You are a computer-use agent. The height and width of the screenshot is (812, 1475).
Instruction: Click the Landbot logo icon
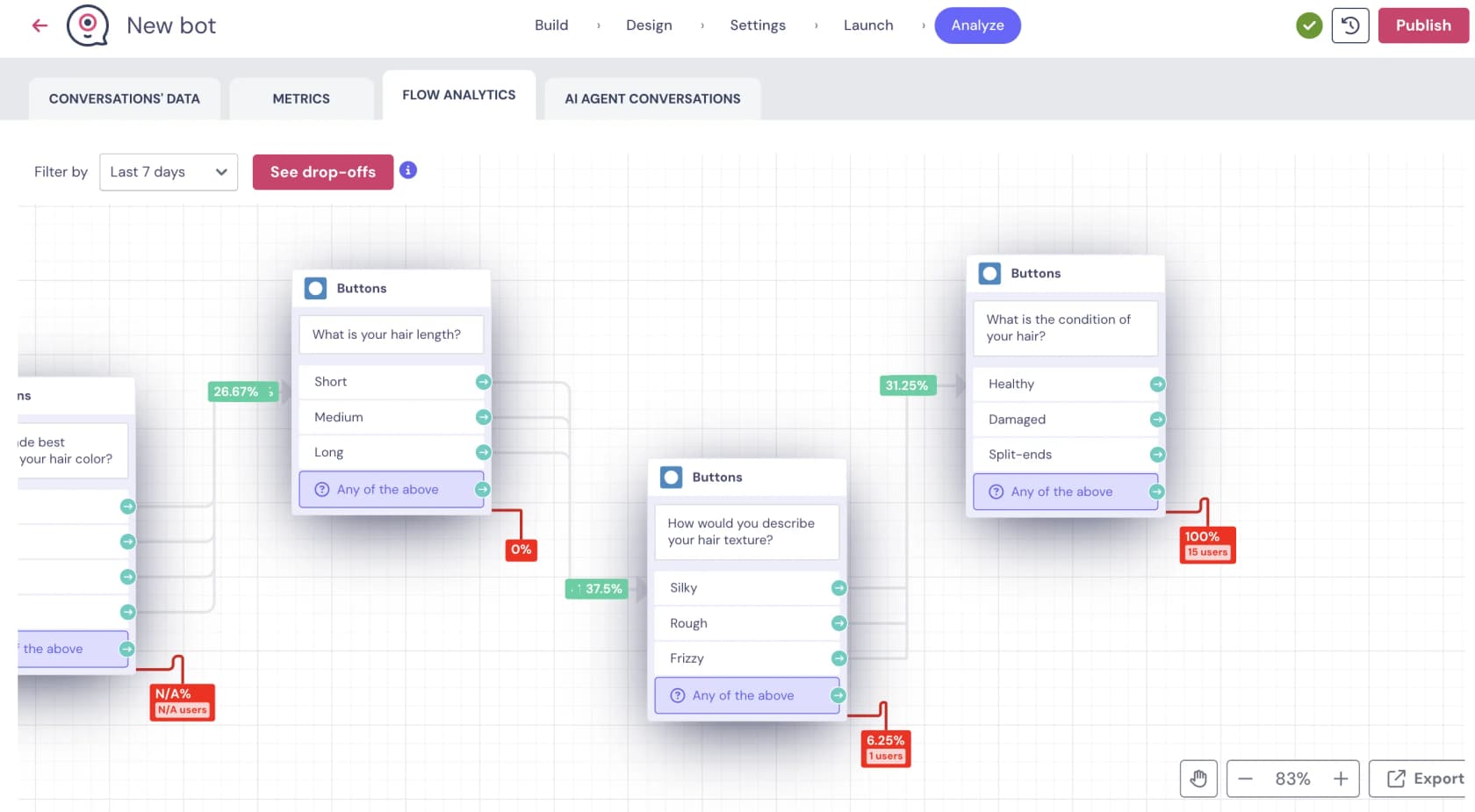(88, 25)
